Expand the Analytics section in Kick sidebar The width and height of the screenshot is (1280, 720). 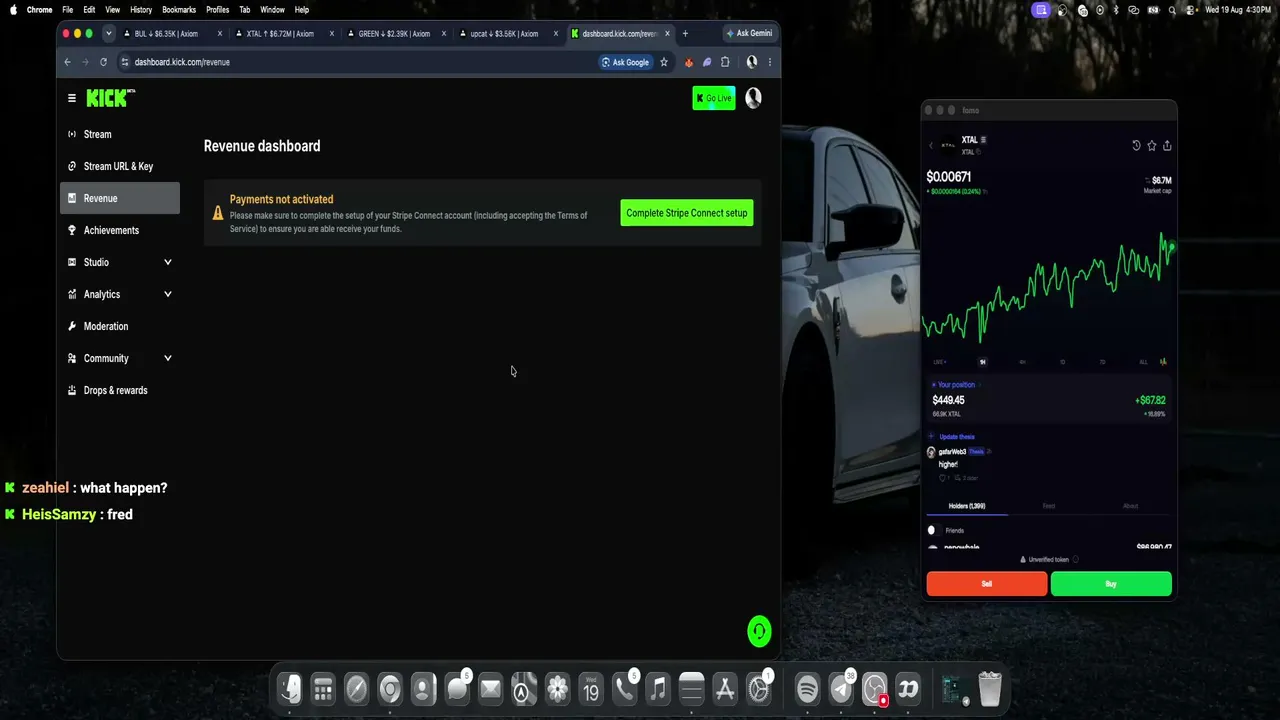(x=168, y=294)
